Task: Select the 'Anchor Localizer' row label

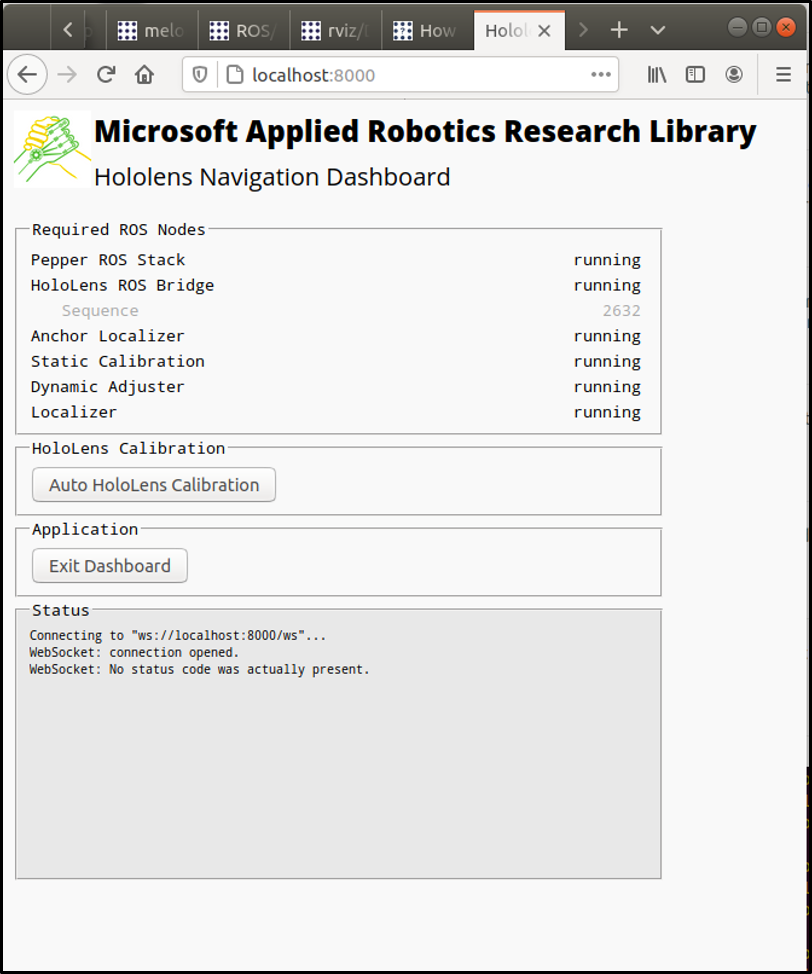Action: point(107,336)
